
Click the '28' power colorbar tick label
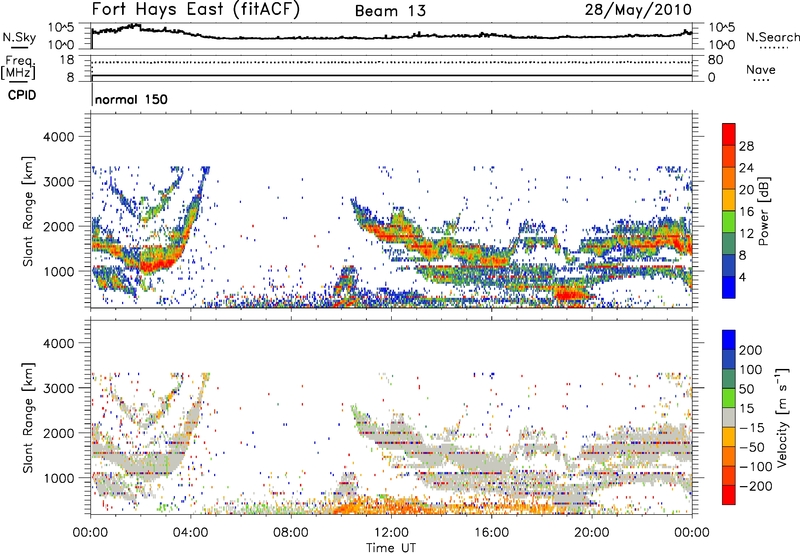(746, 146)
